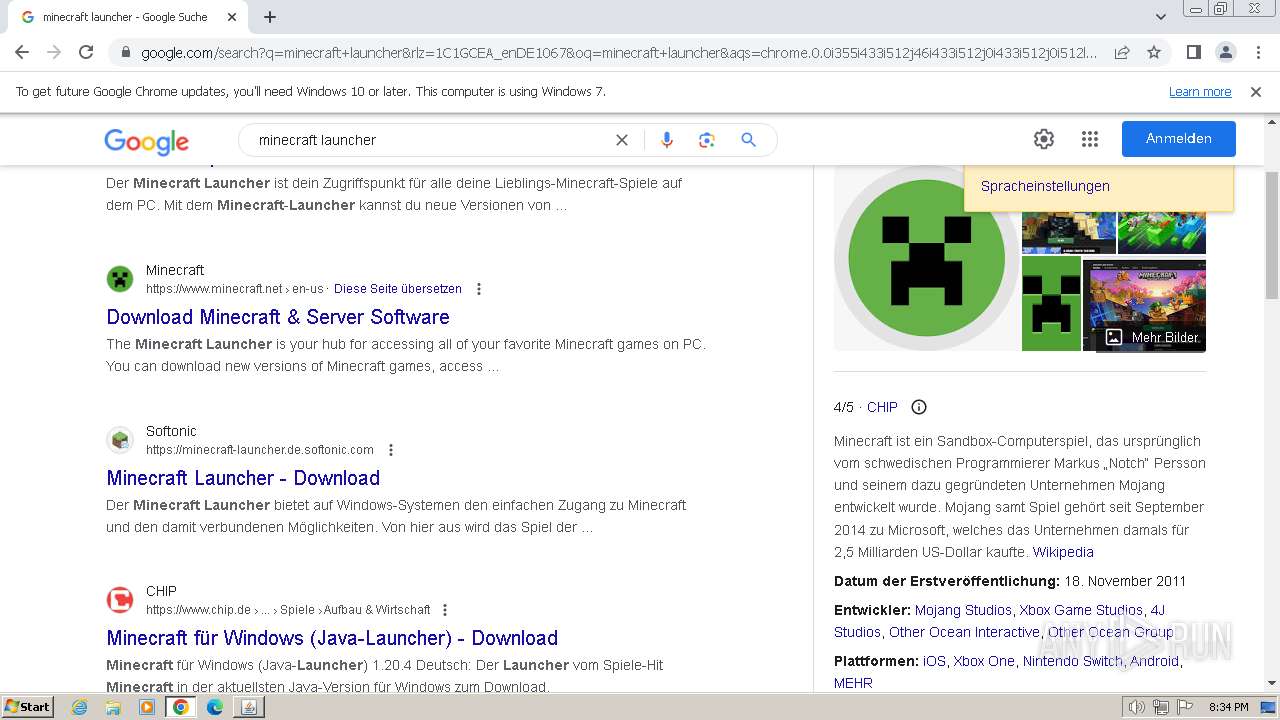Screen dimensions: 1280x720
Task: Toggle the Chrome side panel
Action: pos(1193,52)
